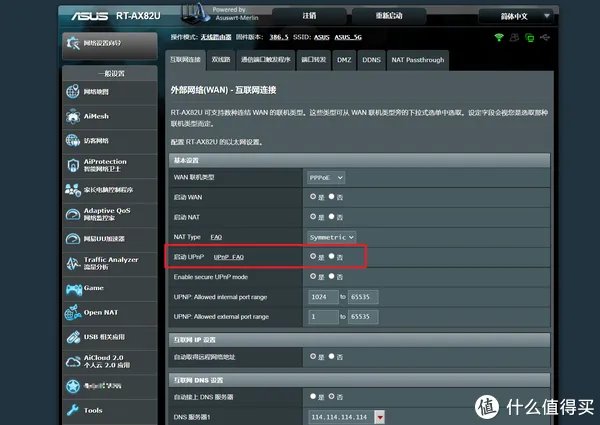This screenshot has height=425, width=600.
Task: Click internal port range start field 1024
Action: coord(323,297)
